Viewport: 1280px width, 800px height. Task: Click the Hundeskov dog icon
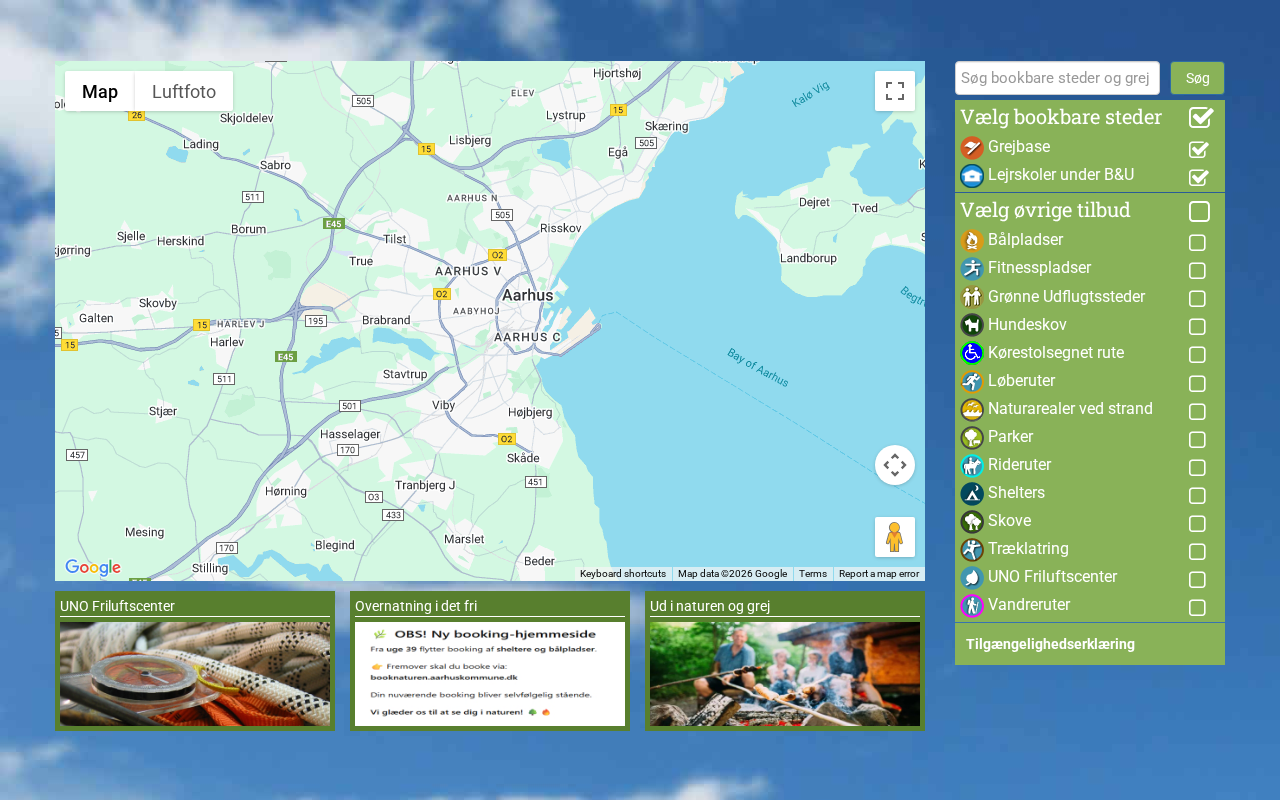[x=972, y=325]
